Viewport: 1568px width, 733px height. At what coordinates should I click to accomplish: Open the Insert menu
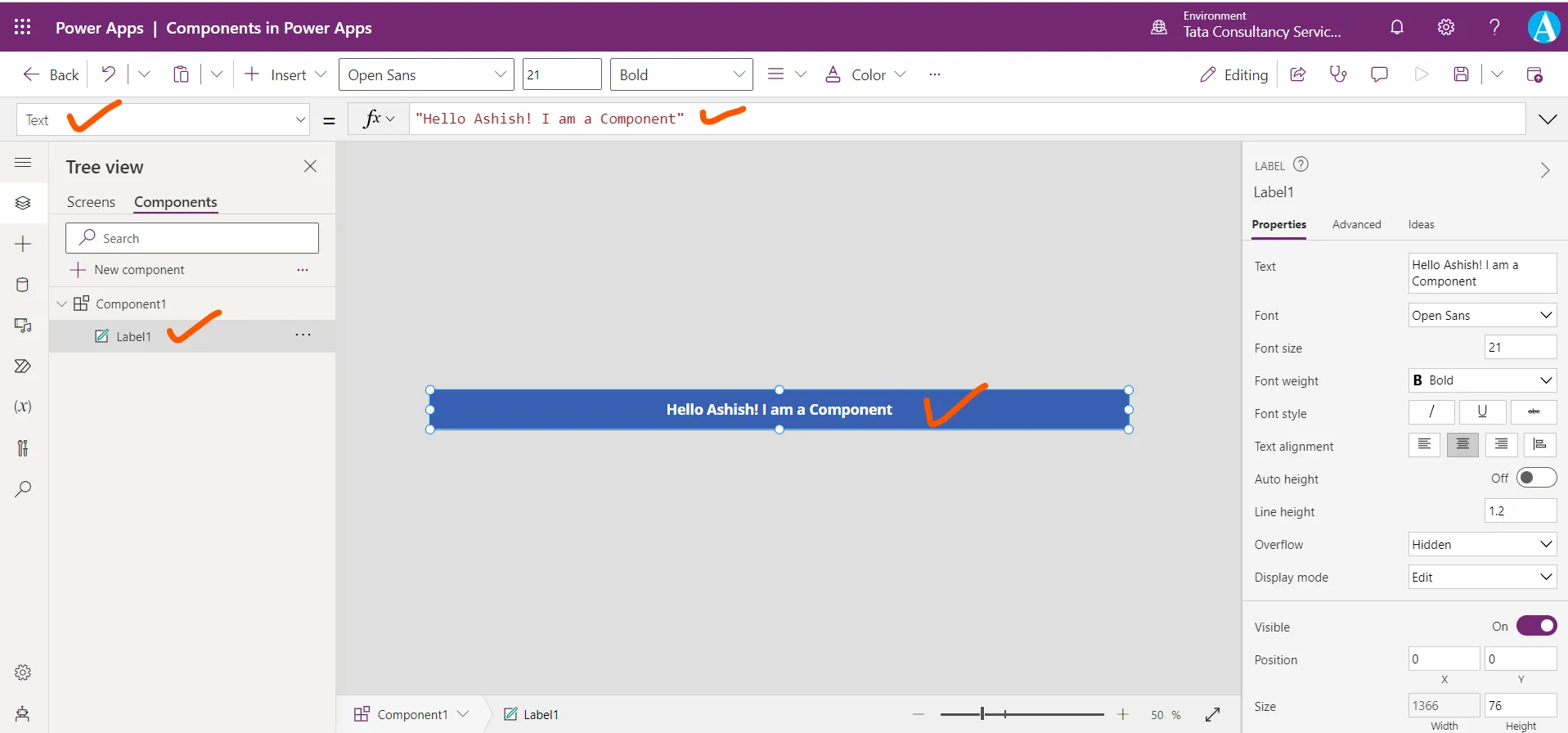coord(285,74)
